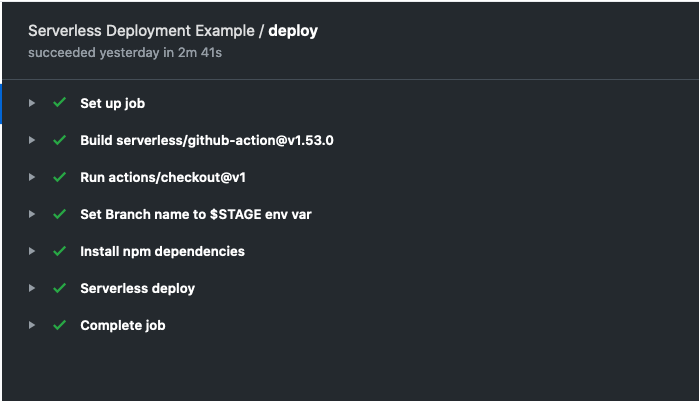
Task: Click the green checkmark beside Set up job
Action: [60, 103]
